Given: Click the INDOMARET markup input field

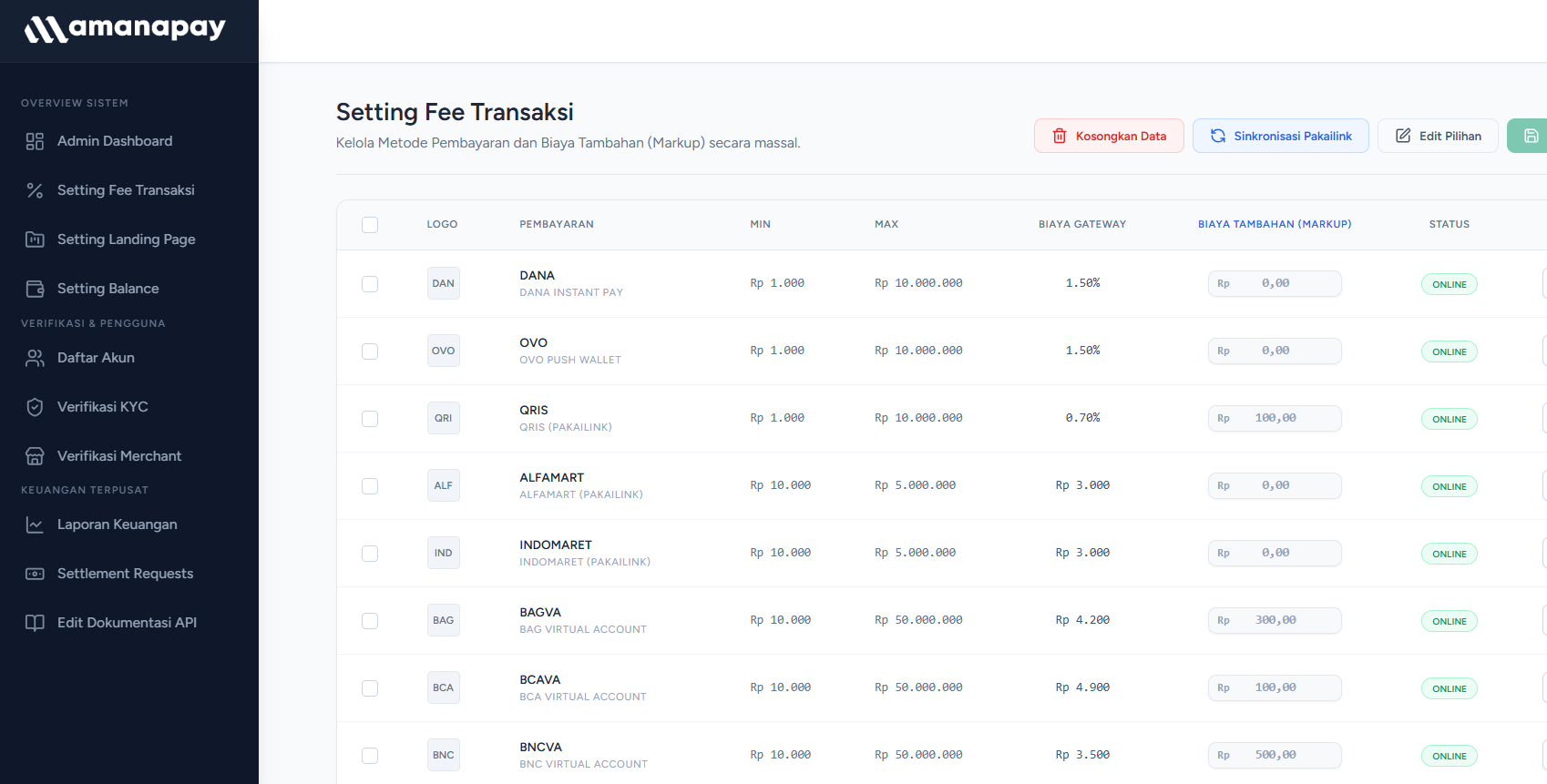Looking at the screenshot, I should coord(1275,553).
